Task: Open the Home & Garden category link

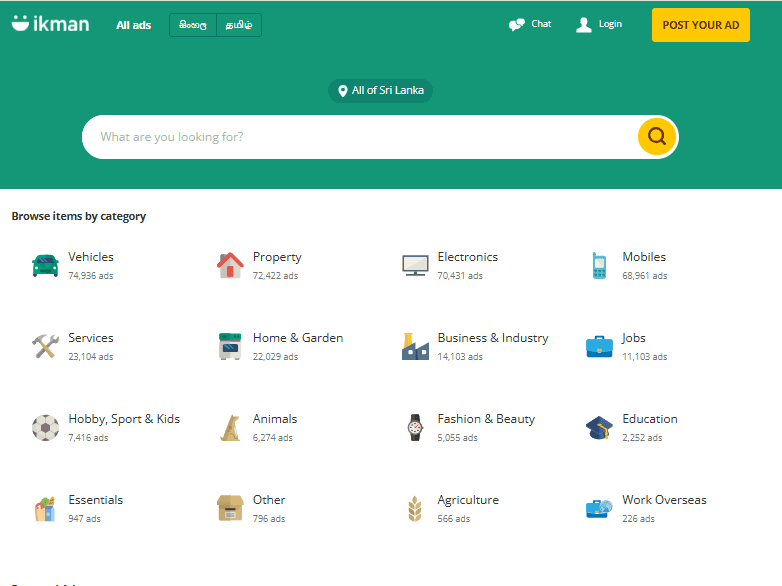Action: point(298,338)
